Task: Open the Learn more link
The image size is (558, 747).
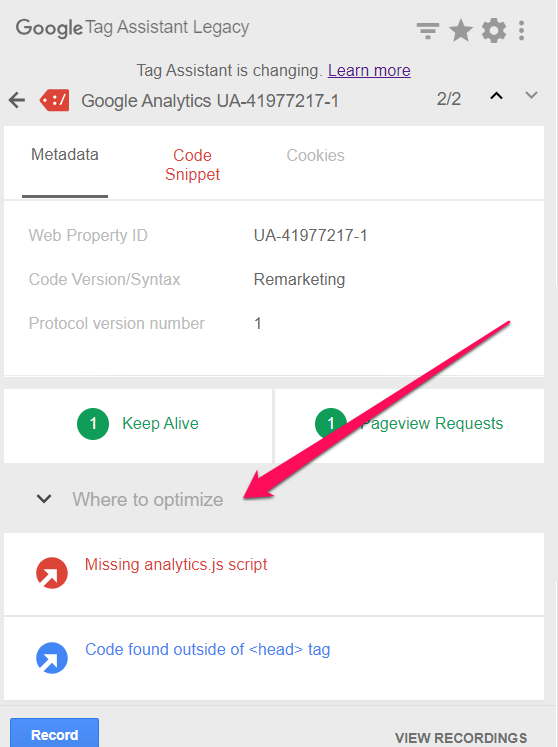Action: click(x=369, y=71)
